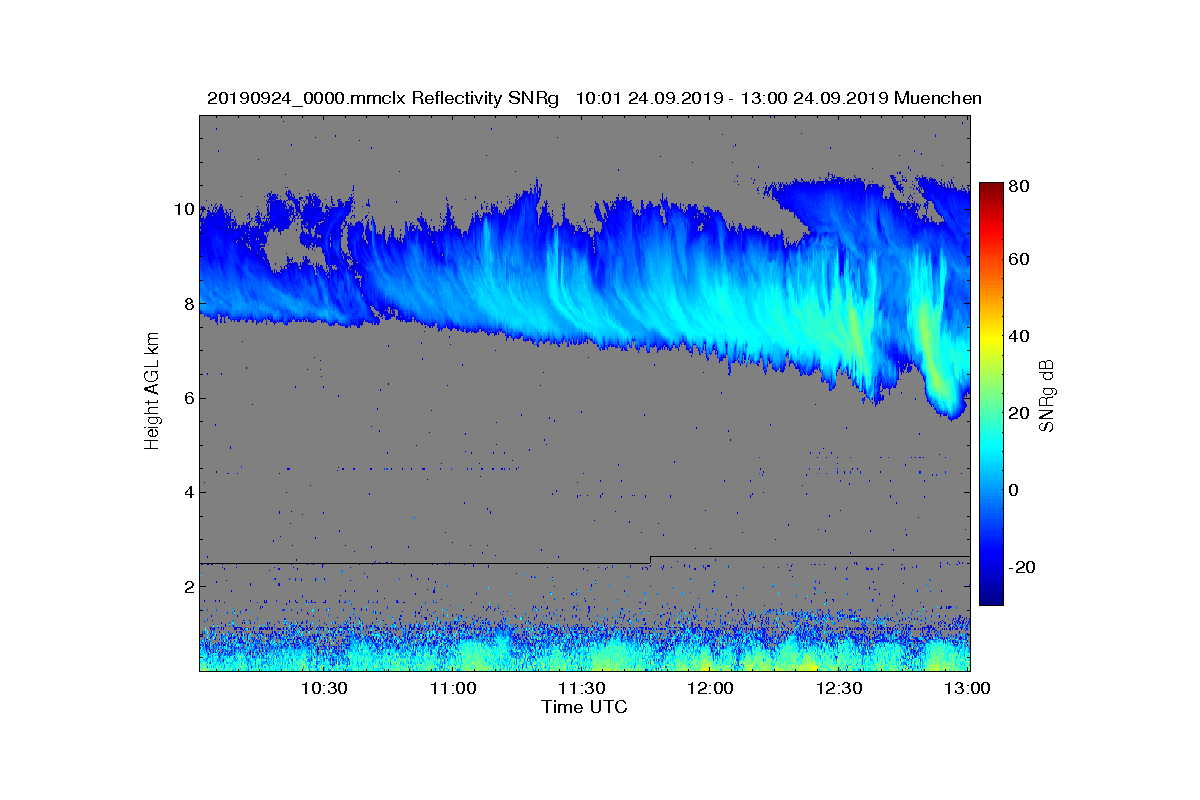The image size is (1200, 800).
Task: Click the height tick label 2
Action: point(188,586)
